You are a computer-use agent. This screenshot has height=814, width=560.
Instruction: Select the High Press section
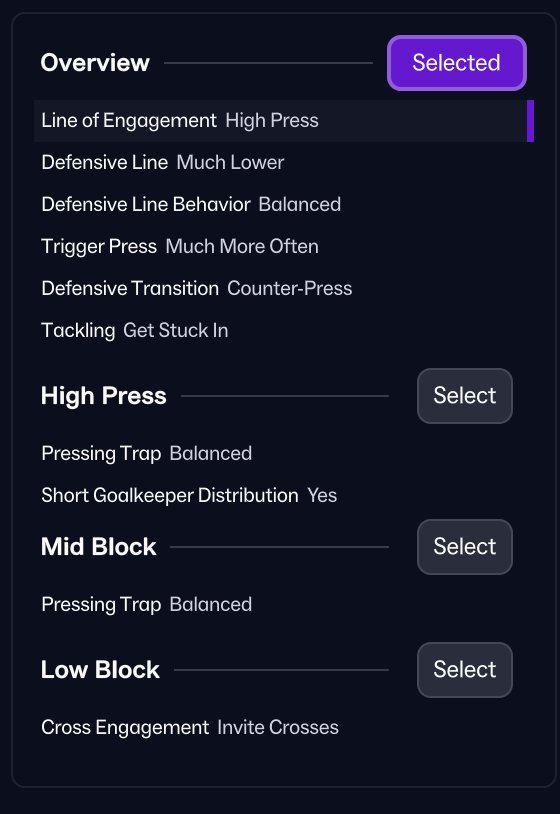pos(465,396)
